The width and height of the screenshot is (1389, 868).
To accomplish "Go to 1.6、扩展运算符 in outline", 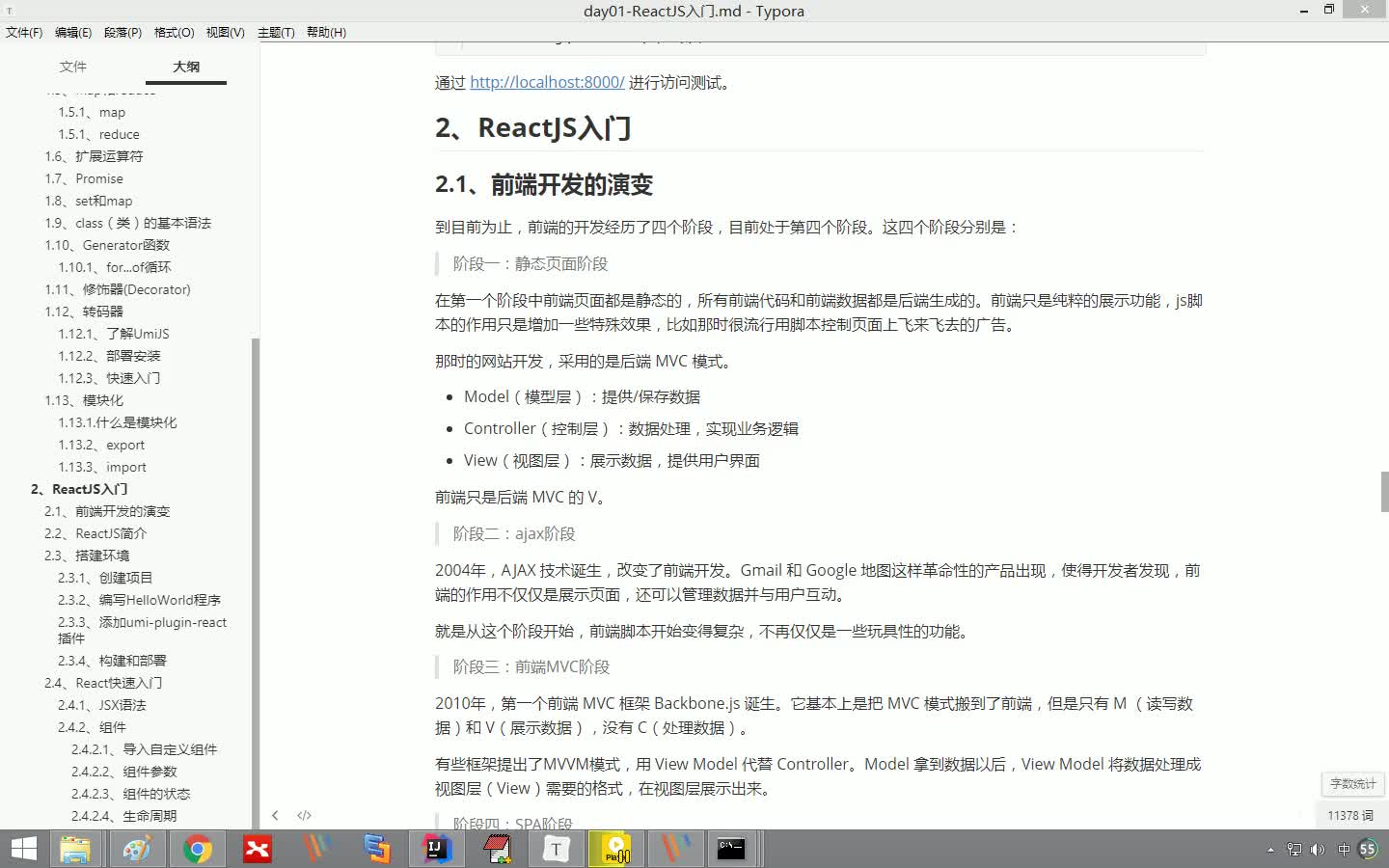I will pos(94,156).
